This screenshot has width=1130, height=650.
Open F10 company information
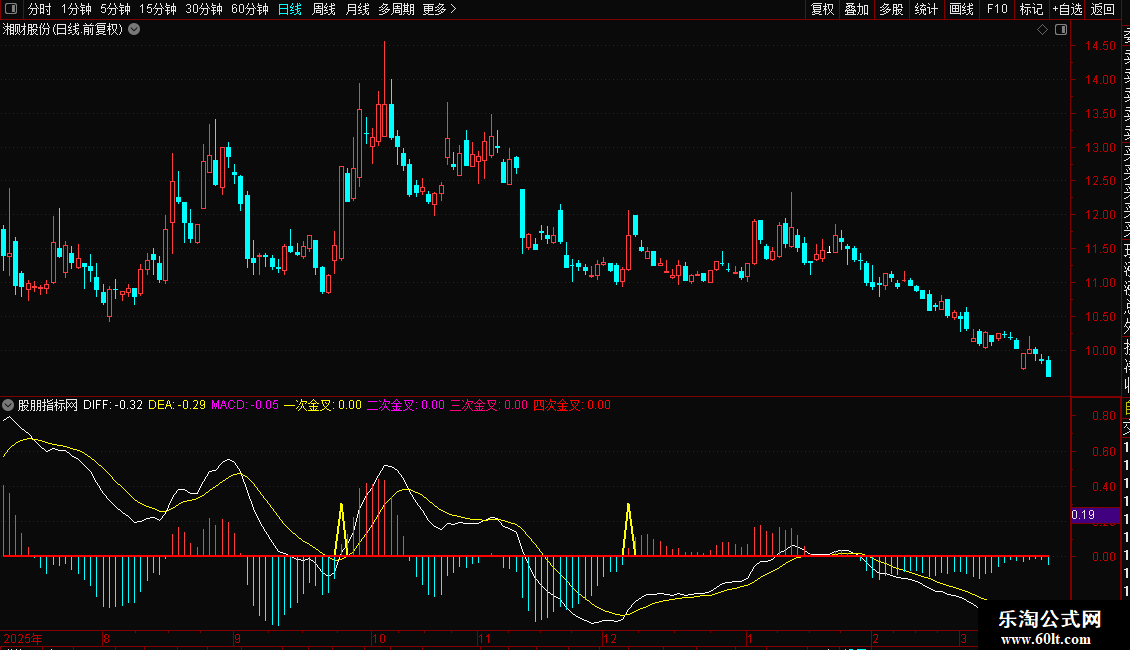[x=997, y=9]
